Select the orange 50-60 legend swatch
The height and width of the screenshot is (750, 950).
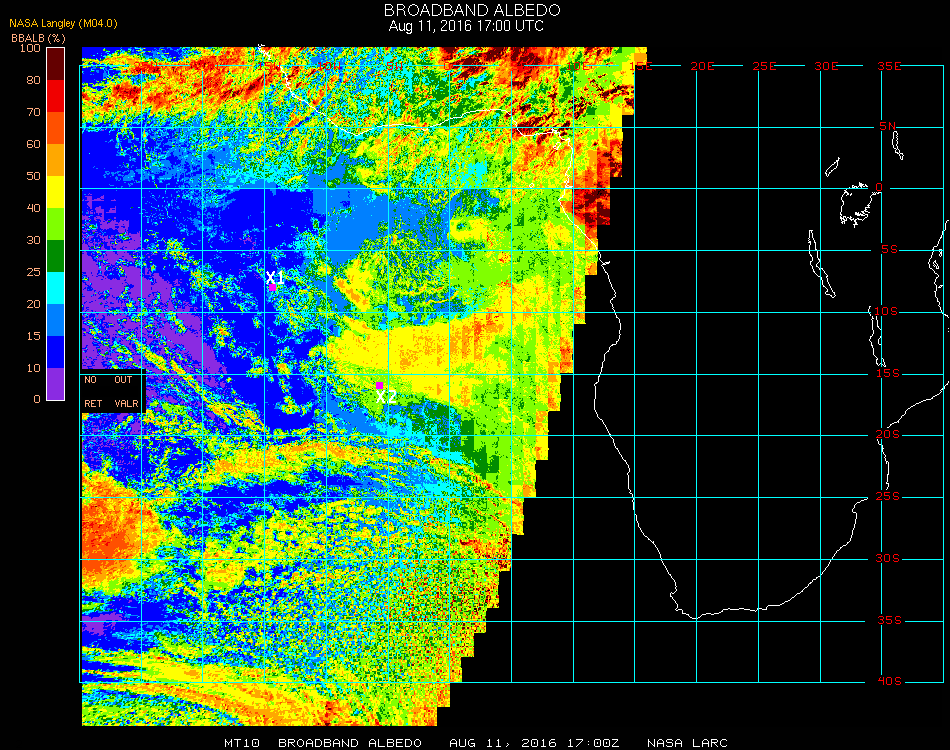pyautogui.click(x=56, y=160)
